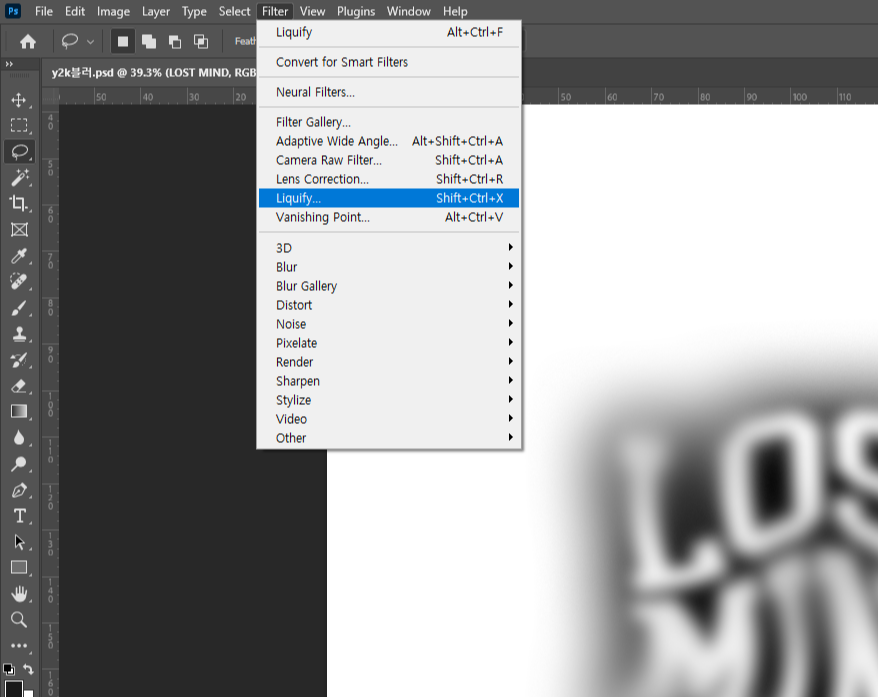The image size is (878, 697).
Task: Open the File menu
Action: click(44, 11)
